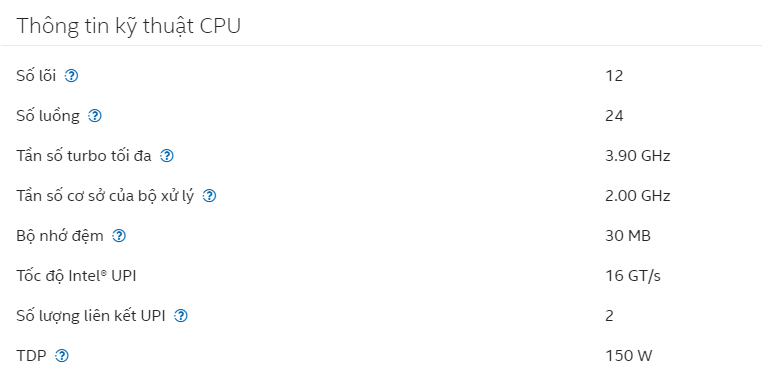Open the help icon beside Số lõi
The height and width of the screenshot is (383, 762).
click(71, 76)
